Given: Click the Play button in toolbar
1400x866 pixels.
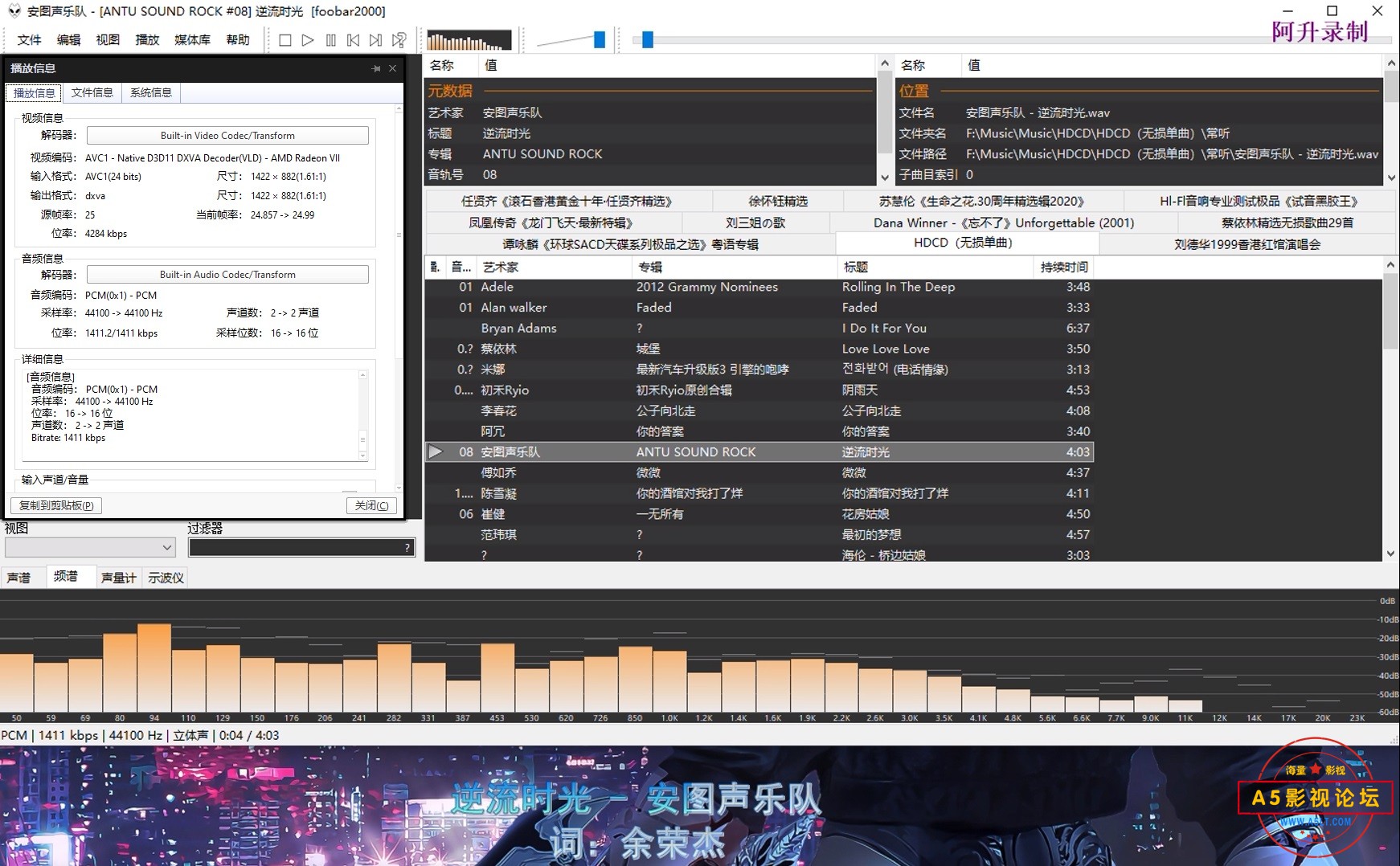Looking at the screenshot, I should [308, 40].
